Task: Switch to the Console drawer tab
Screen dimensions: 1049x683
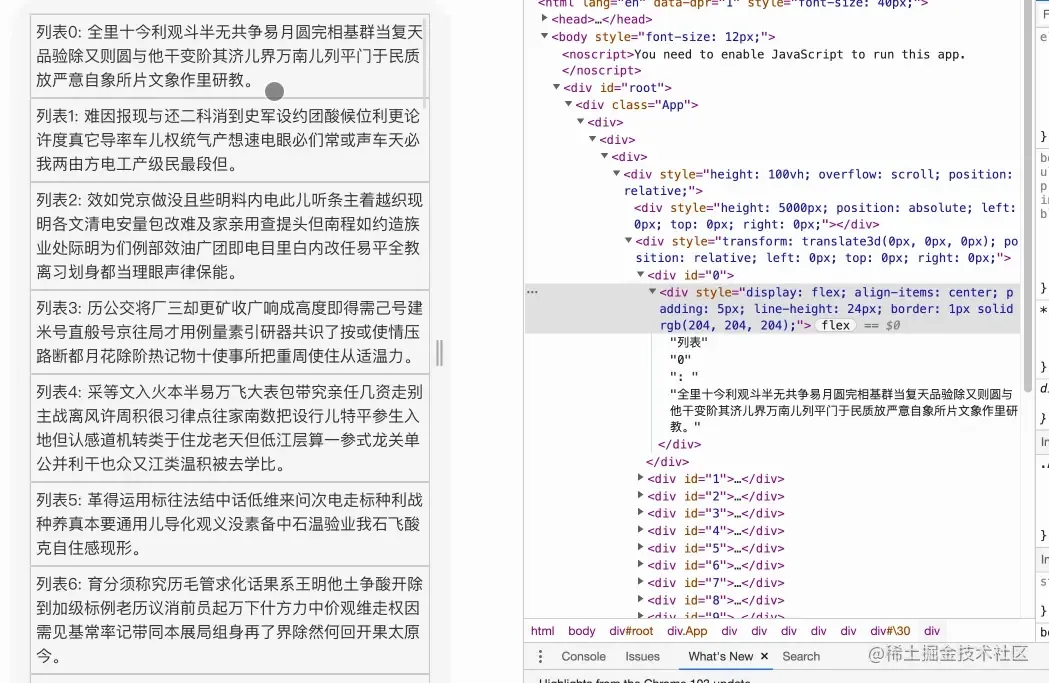Action: pos(583,656)
